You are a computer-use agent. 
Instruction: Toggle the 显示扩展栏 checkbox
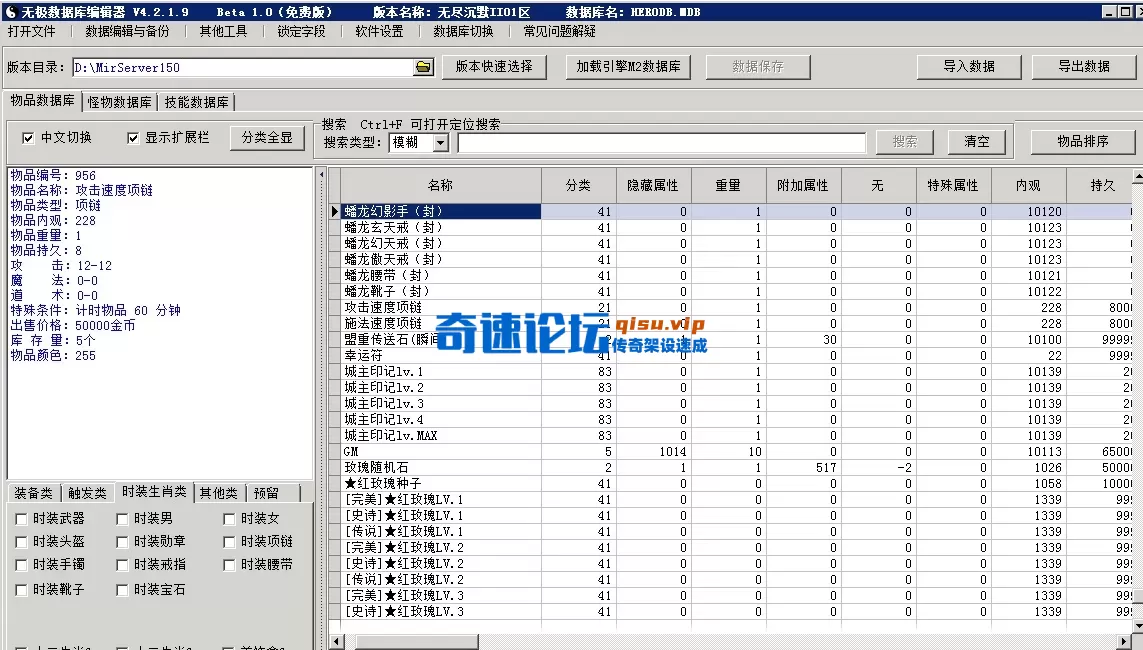(133, 138)
